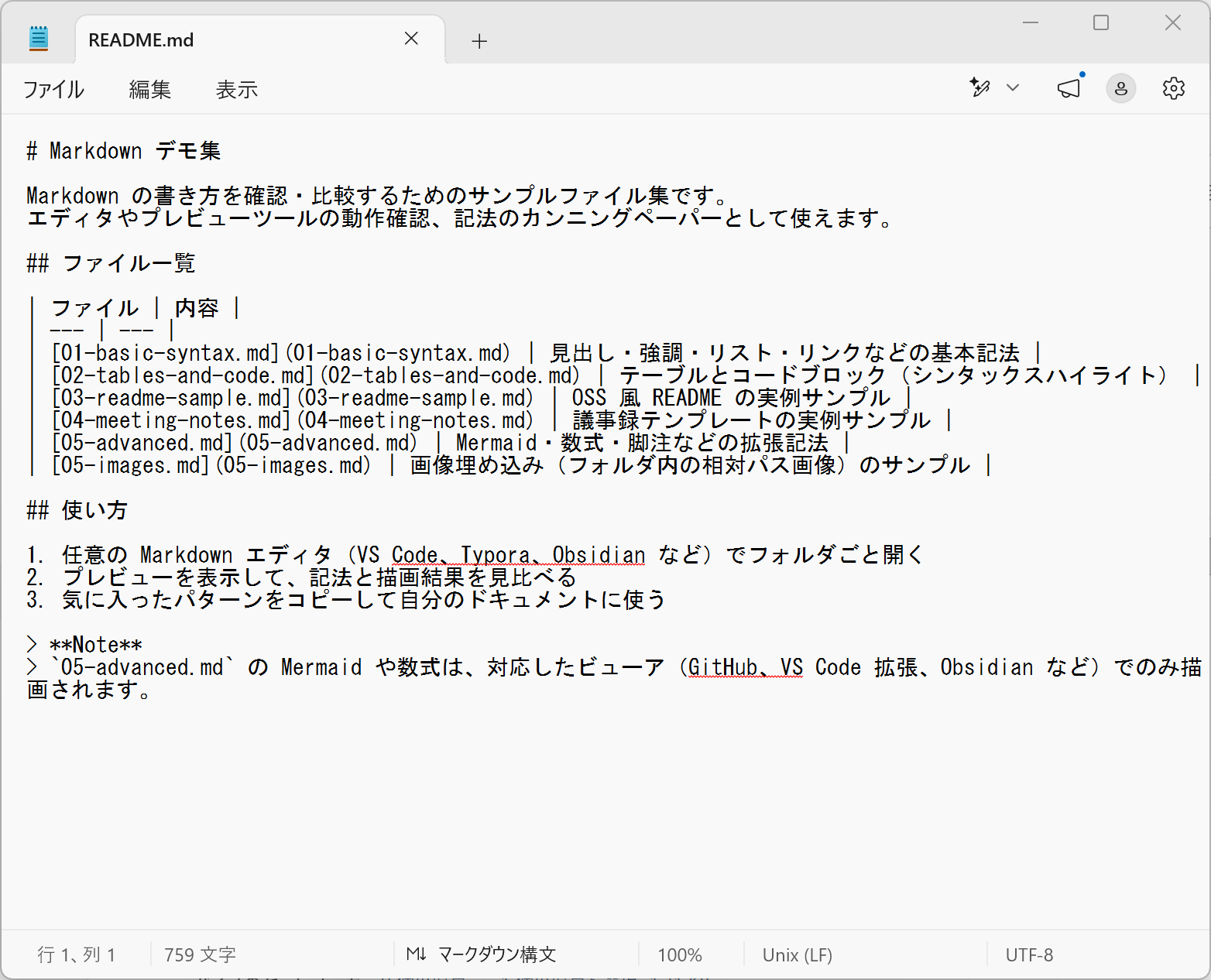Maximize the Notepad window
Viewport: 1211px width, 980px height.
pyautogui.click(x=1101, y=23)
